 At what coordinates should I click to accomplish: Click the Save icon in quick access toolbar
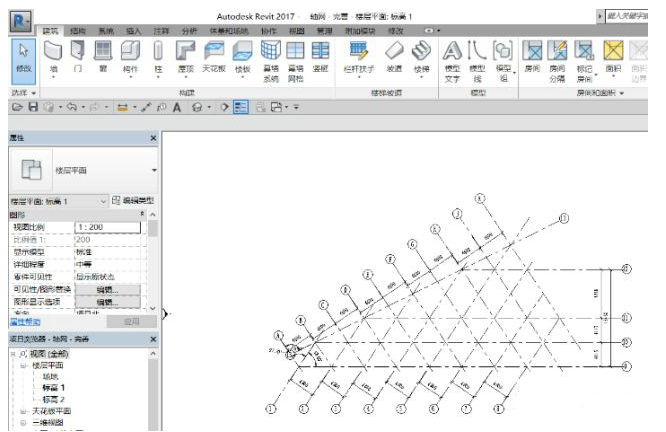coord(33,105)
